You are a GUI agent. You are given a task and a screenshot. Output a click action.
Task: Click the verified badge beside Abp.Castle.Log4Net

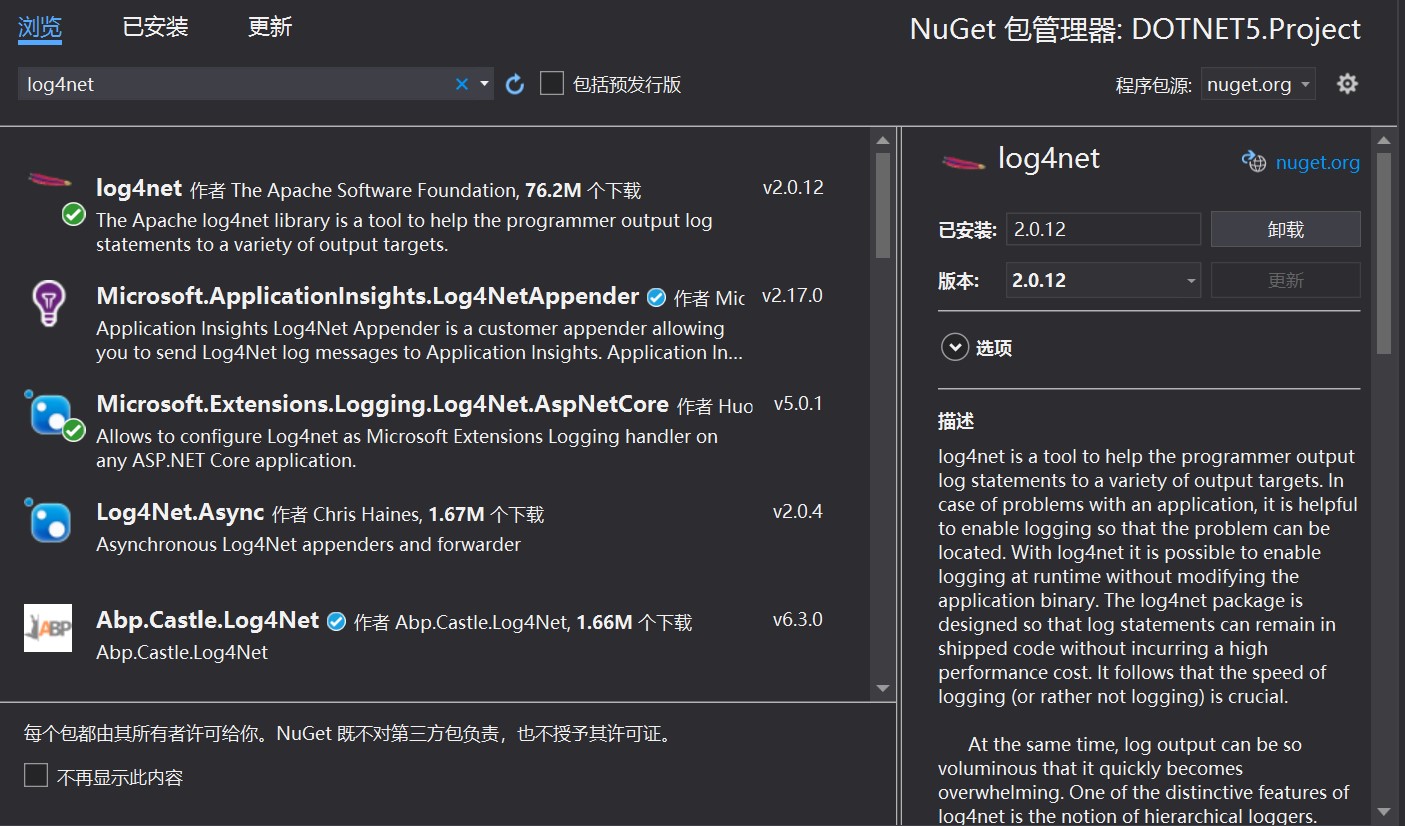coord(337,621)
